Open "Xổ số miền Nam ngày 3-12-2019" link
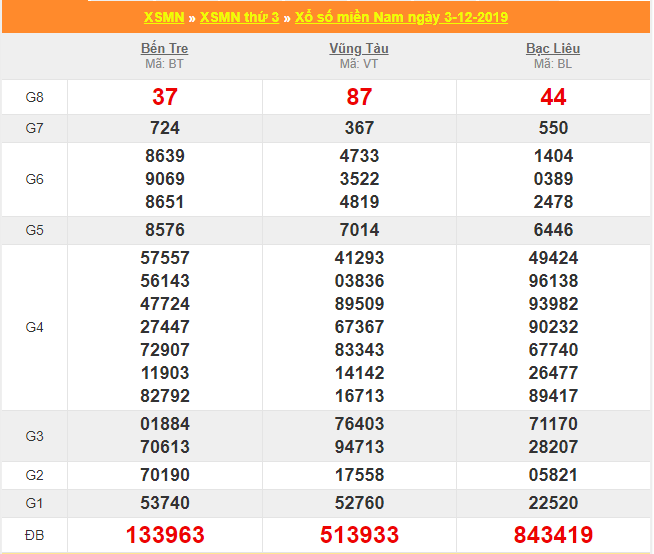The image size is (654, 554). click(401, 17)
